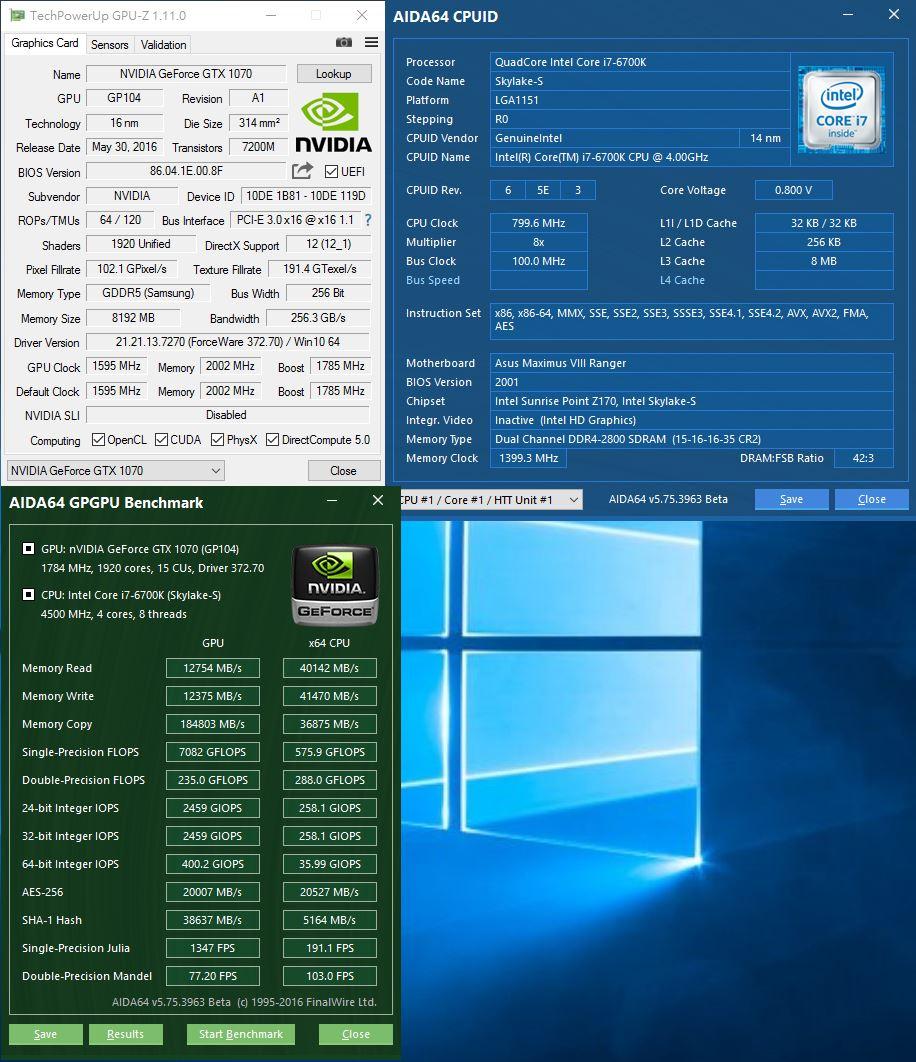Click the CPU Clock value 799.6 MHz
The width and height of the screenshot is (916, 1062).
539,223
